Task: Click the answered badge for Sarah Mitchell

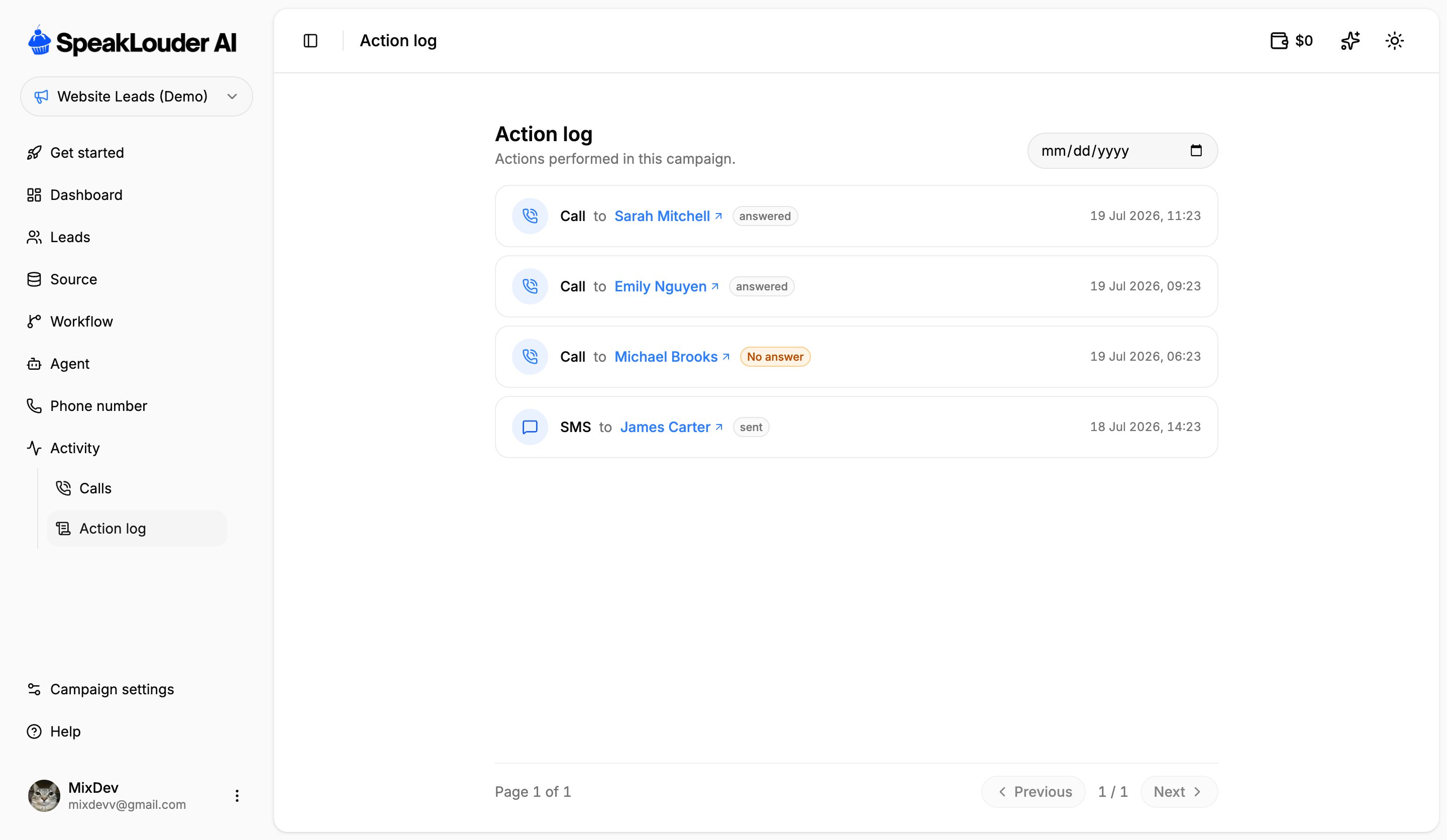Action: click(765, 217)
